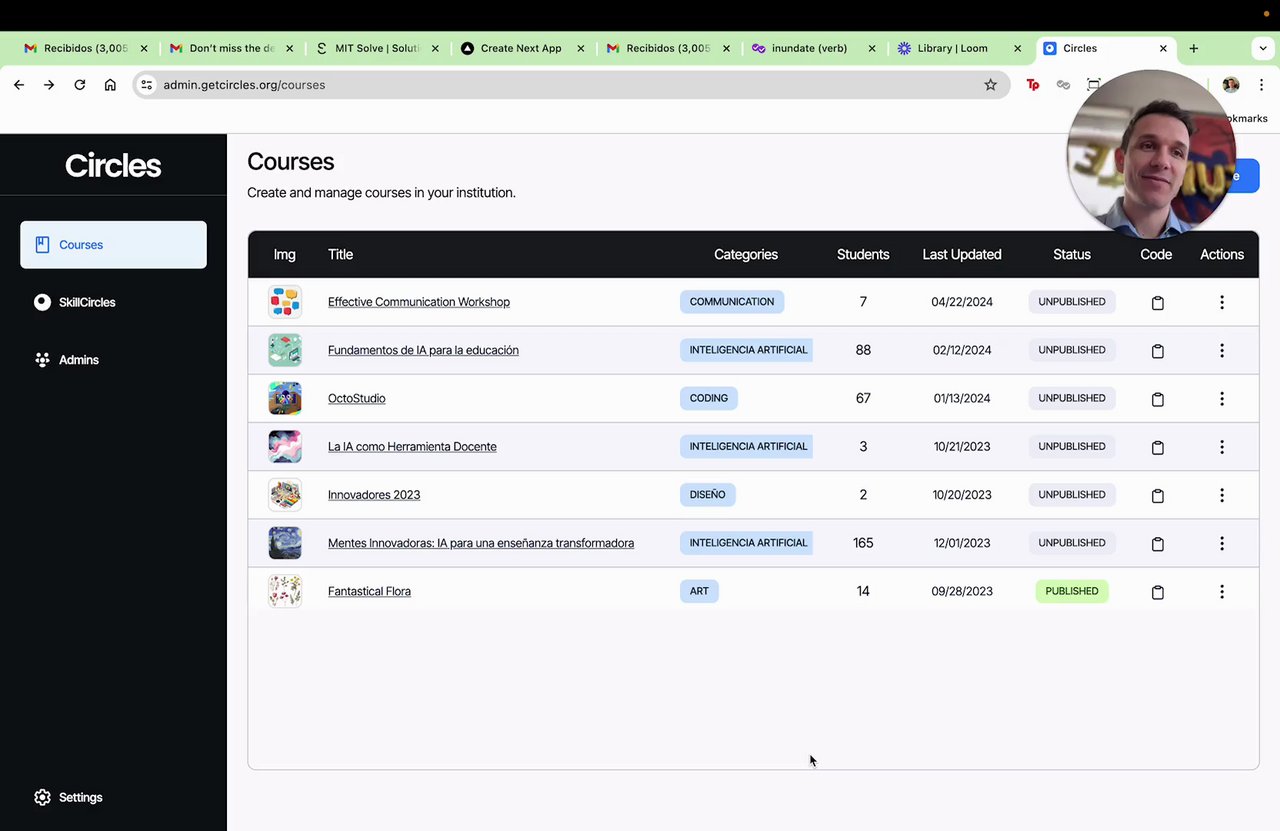
Task: Click UNPUBLISHED status on OctoStudio row
Action: coord(1072,398)
